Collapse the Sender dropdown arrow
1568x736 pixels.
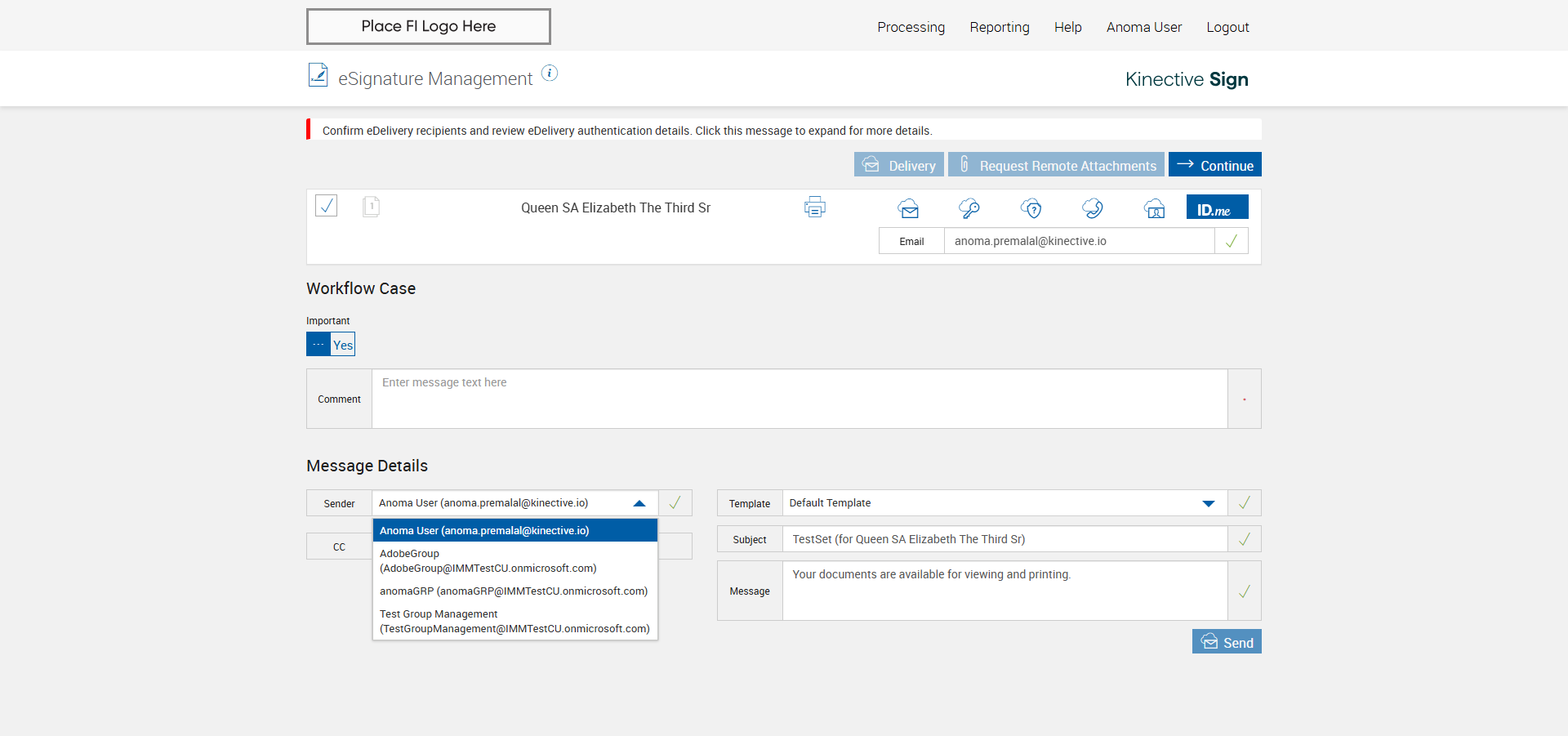[x=639, y=503]
